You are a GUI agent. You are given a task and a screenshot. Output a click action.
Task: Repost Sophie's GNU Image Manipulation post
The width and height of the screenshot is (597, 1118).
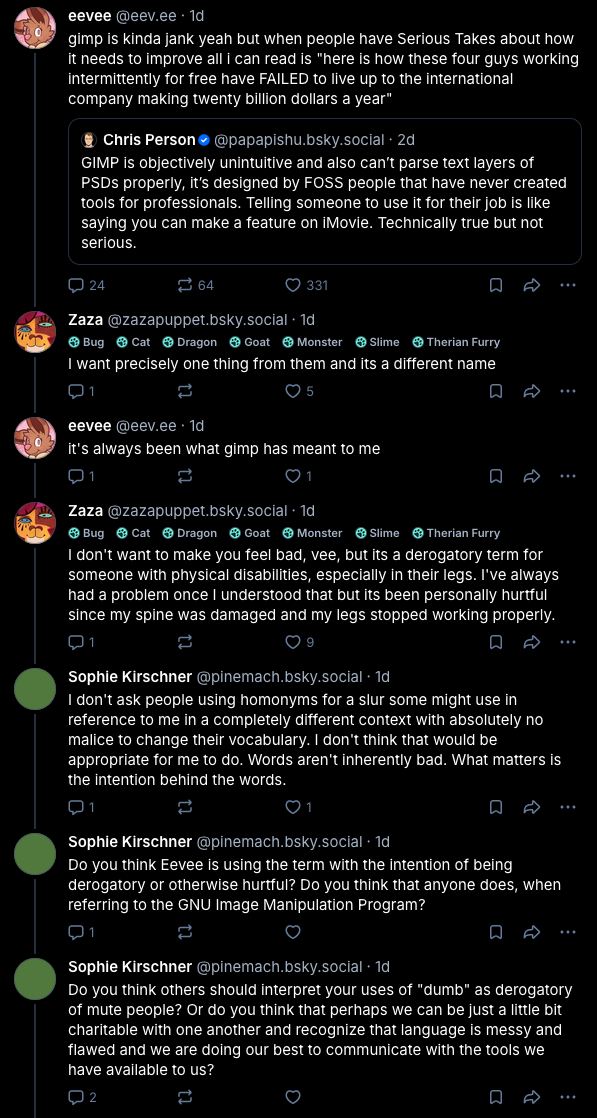click(184, 932)
